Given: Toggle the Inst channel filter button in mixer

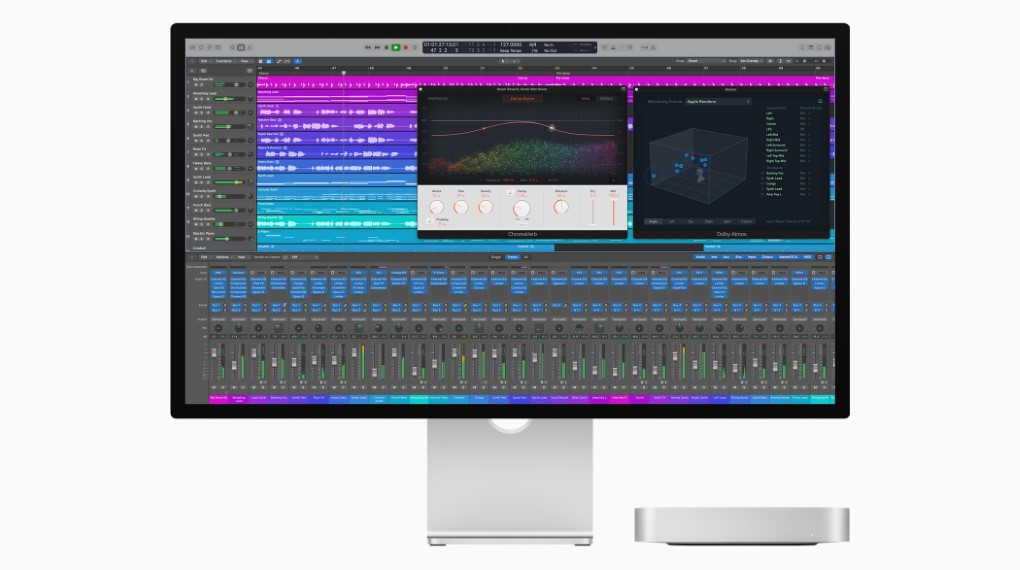Looking at the screenshot, I should tap(714, 257).
